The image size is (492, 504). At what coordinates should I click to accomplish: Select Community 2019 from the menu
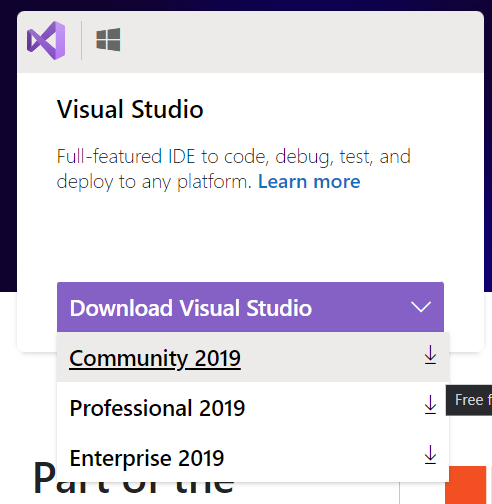pyautogui.click(x=253, y=358)
